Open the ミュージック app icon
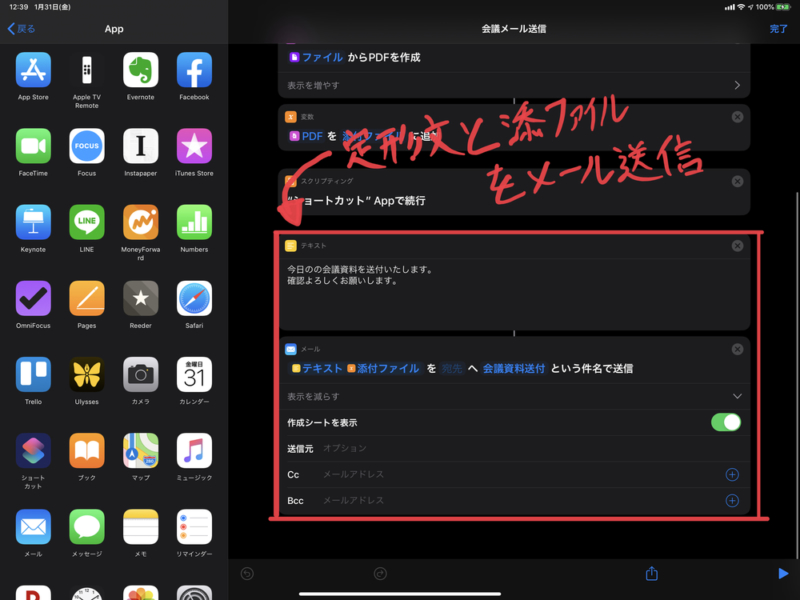 (x=194, y=451)
